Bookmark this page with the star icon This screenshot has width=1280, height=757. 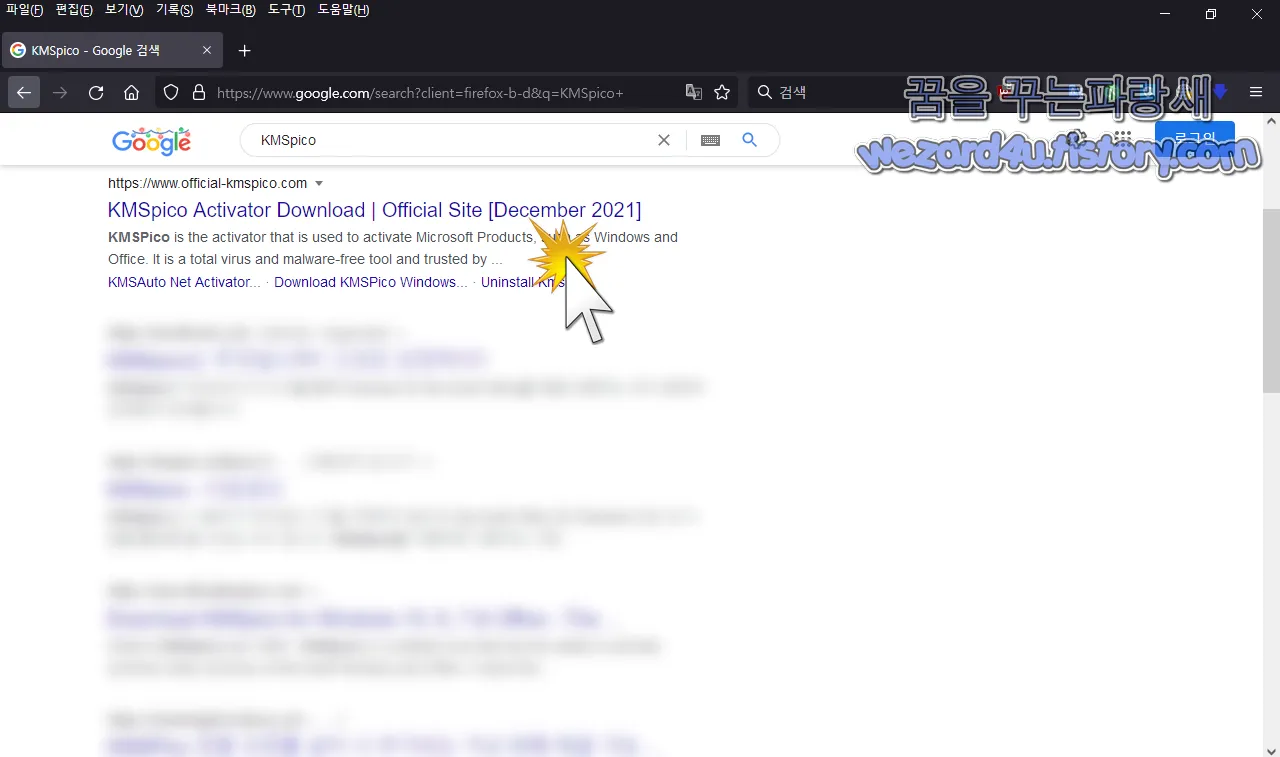(722, 92)
